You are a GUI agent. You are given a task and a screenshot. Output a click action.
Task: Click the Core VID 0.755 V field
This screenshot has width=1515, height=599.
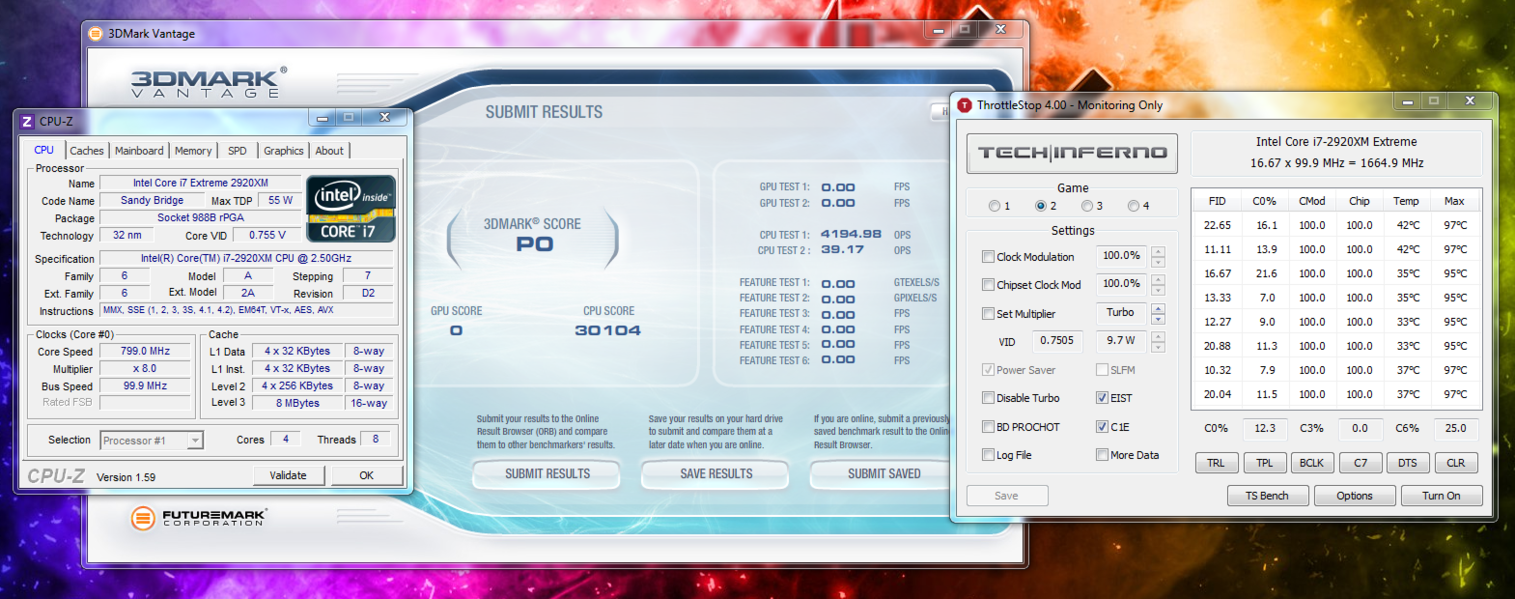(x=266, y=235)
